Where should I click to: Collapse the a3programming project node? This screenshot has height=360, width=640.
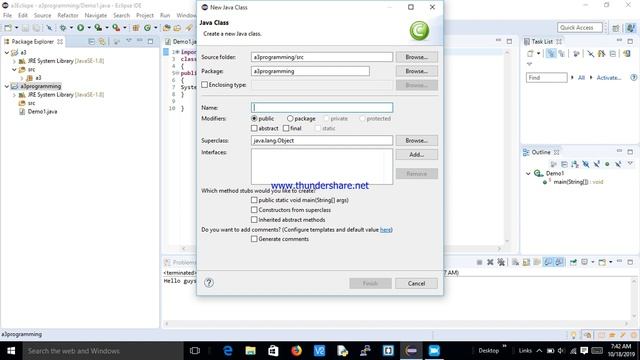tap(7, 86)
